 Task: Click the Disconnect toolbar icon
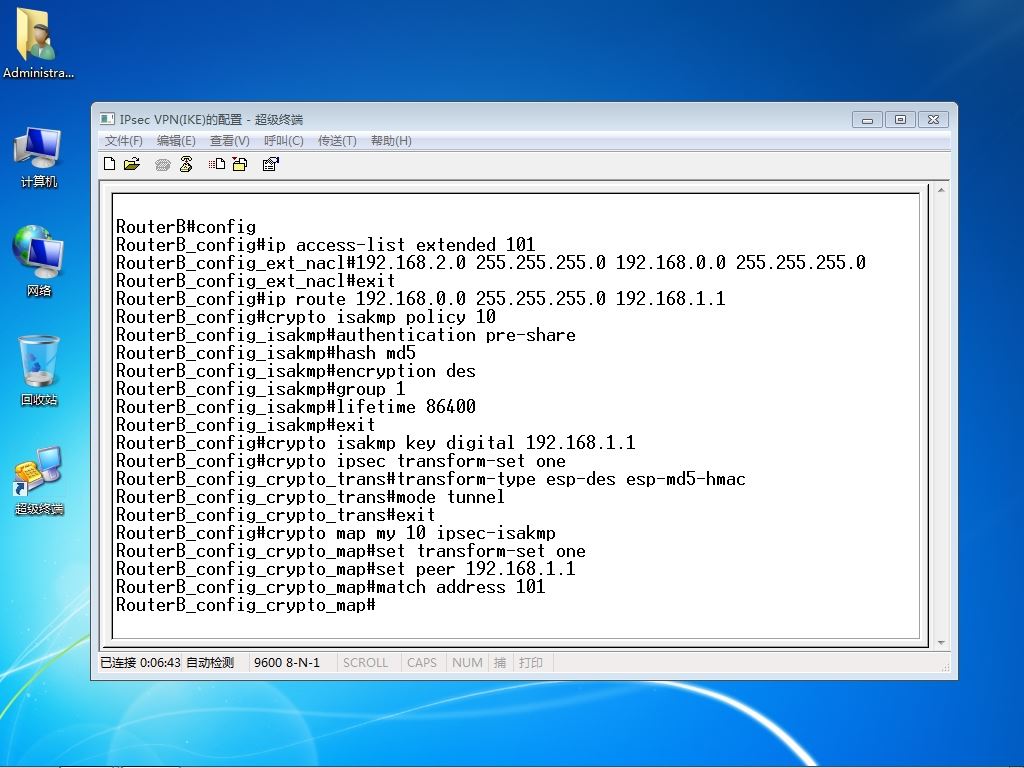[186, 164]
